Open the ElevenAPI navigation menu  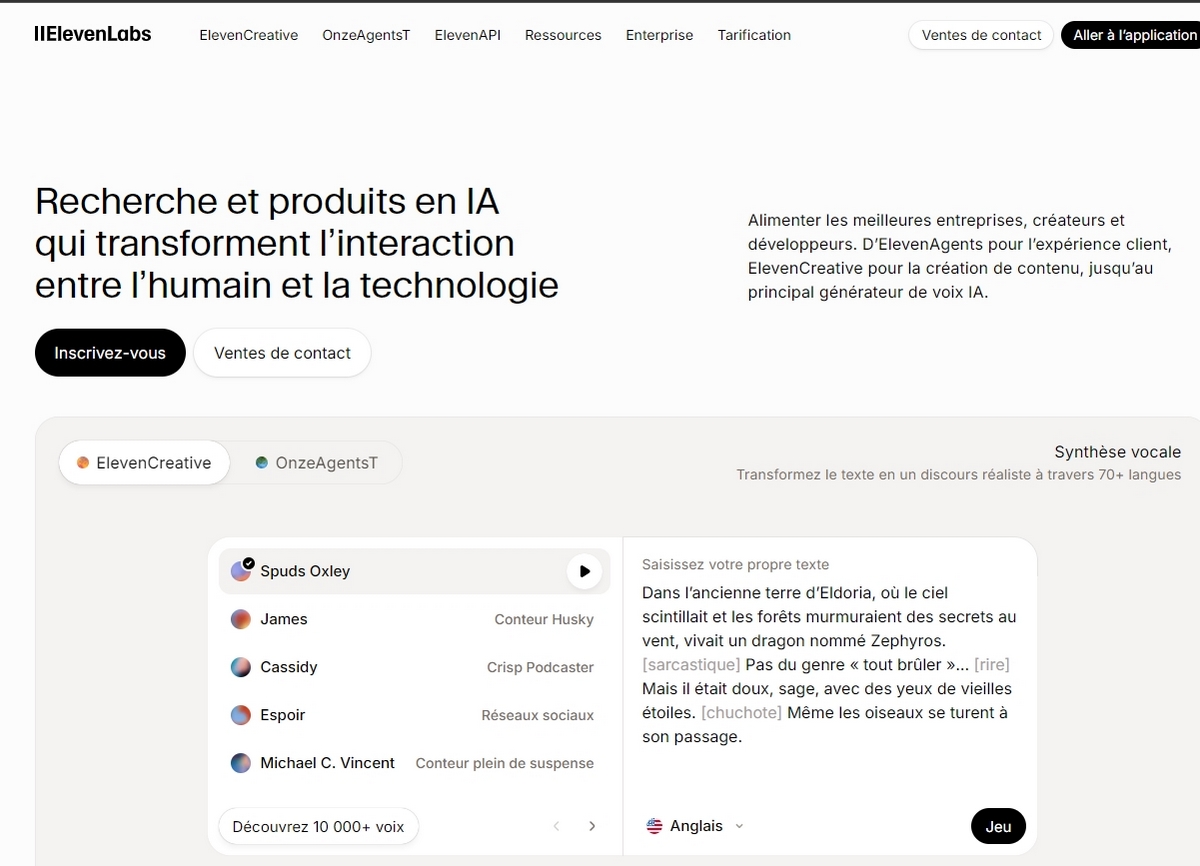point(467,35)
